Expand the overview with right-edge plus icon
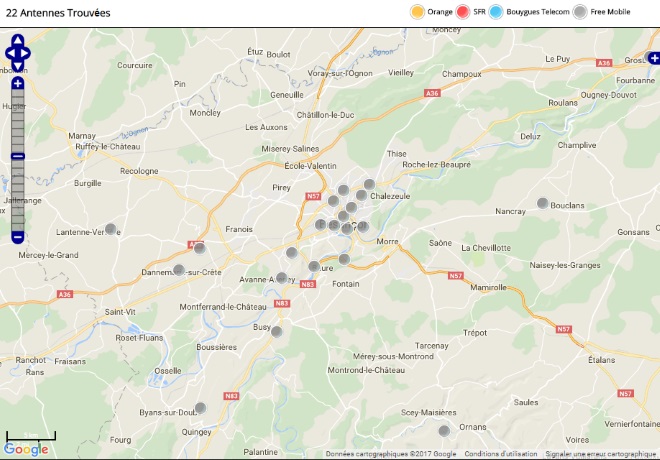This screenshot has width=660, height=460. coord(655,58)
